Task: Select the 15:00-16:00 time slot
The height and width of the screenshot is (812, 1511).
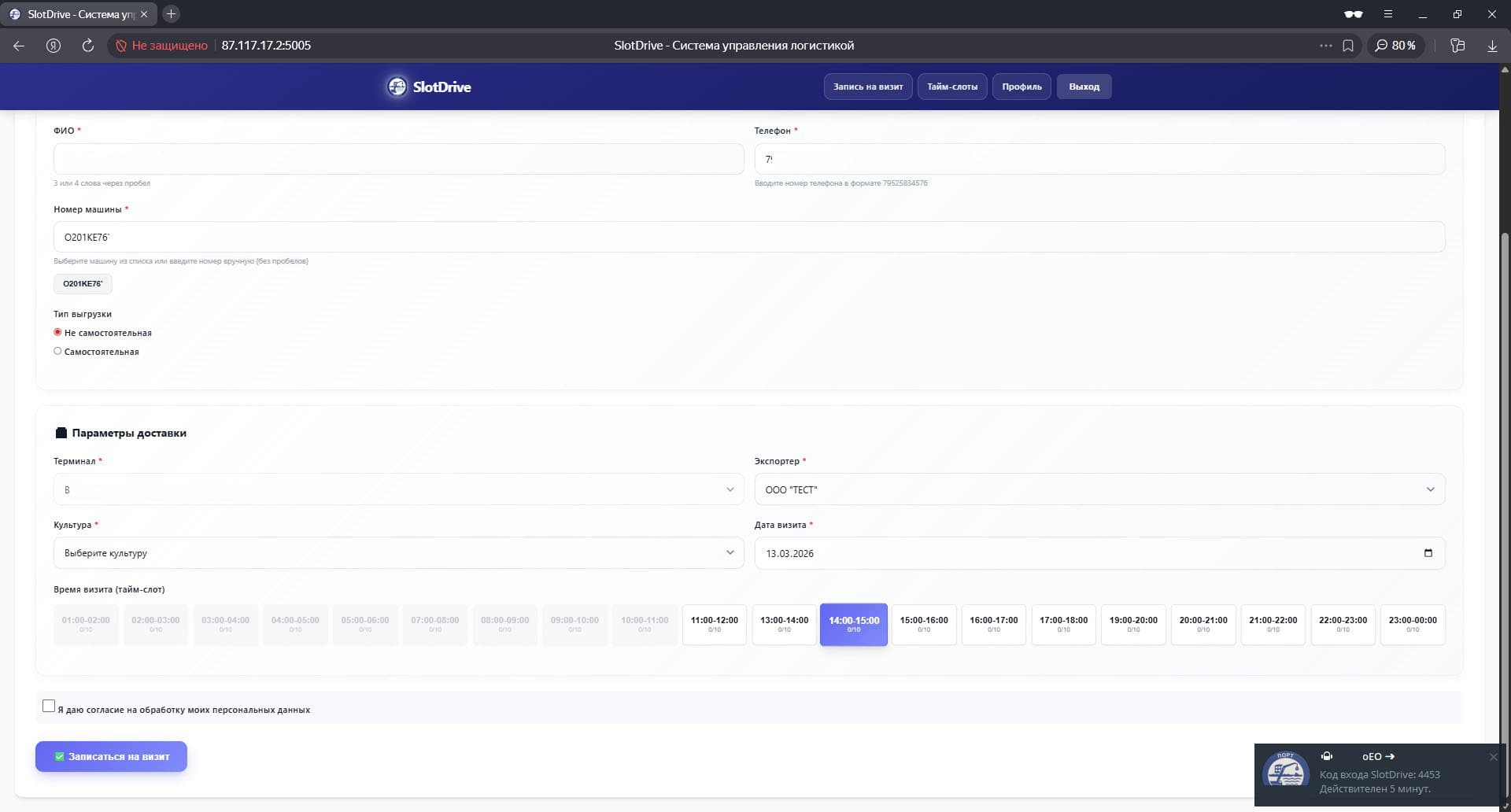Action: (x=923, y=624)
